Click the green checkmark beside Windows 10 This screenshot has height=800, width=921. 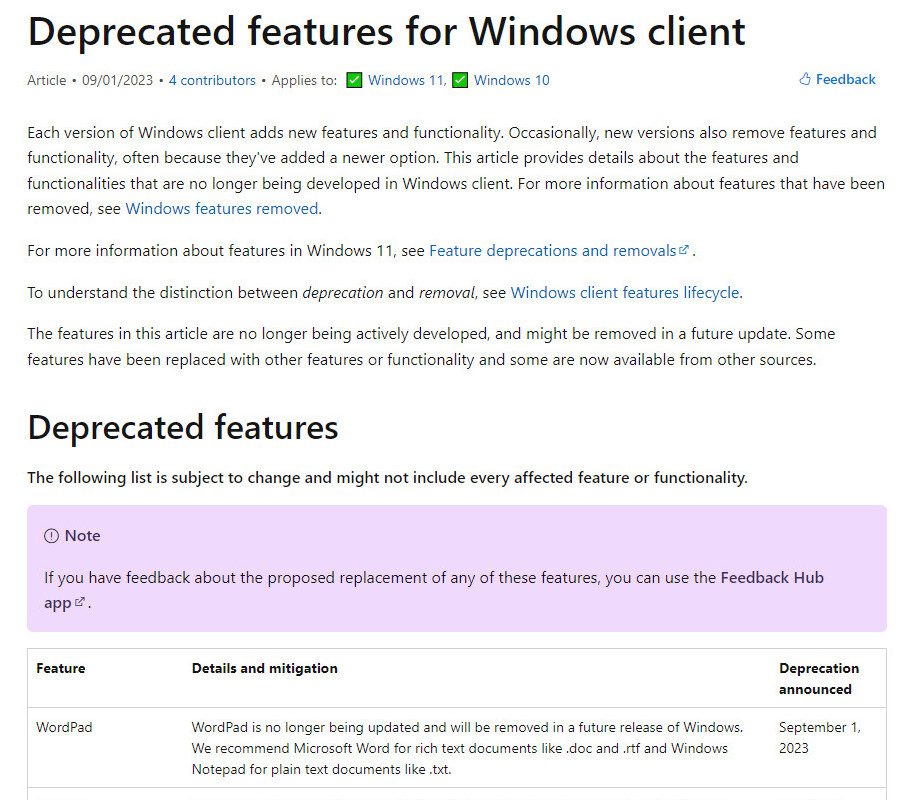pos(460,80)
